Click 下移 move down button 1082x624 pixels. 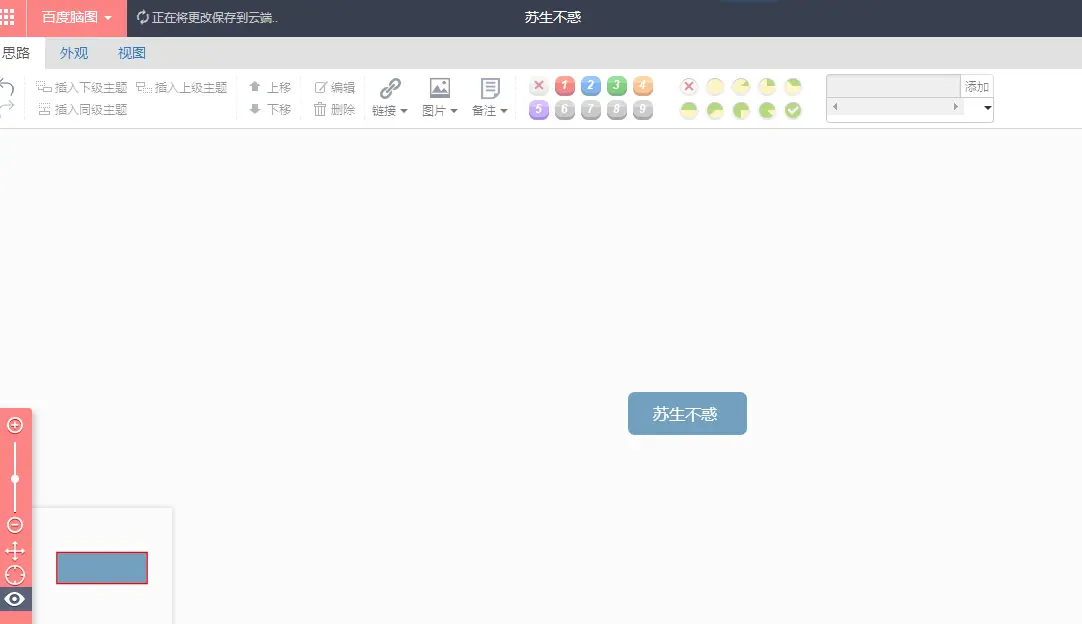[270, 109]
